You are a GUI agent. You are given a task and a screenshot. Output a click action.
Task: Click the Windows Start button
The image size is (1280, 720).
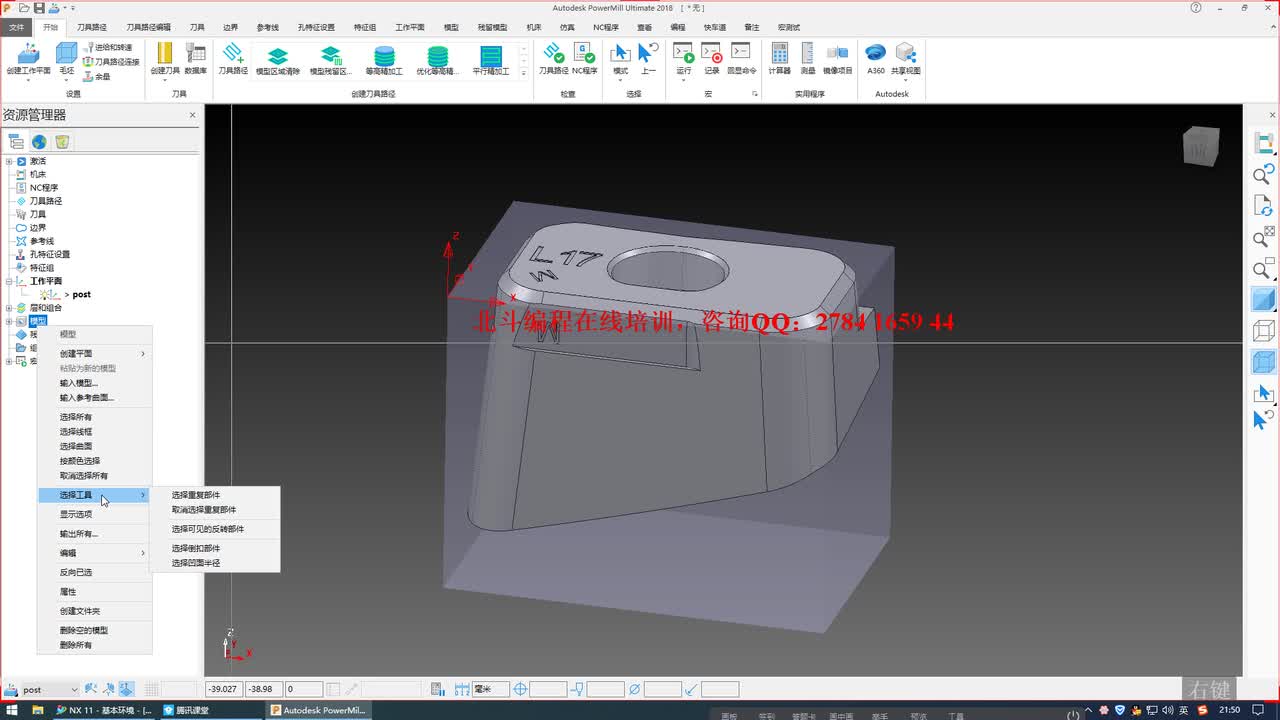coord(11,710)
